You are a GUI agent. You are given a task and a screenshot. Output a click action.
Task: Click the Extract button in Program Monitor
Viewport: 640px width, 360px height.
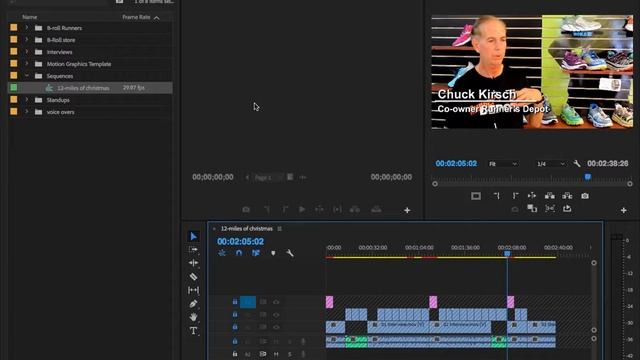[567, 196]
